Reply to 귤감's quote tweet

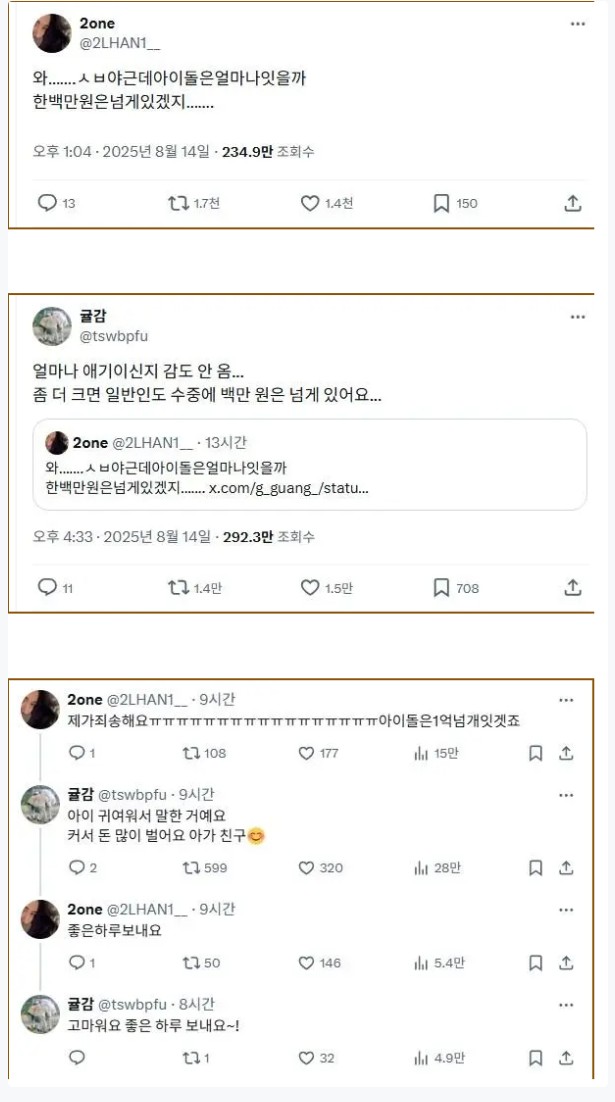47,588
